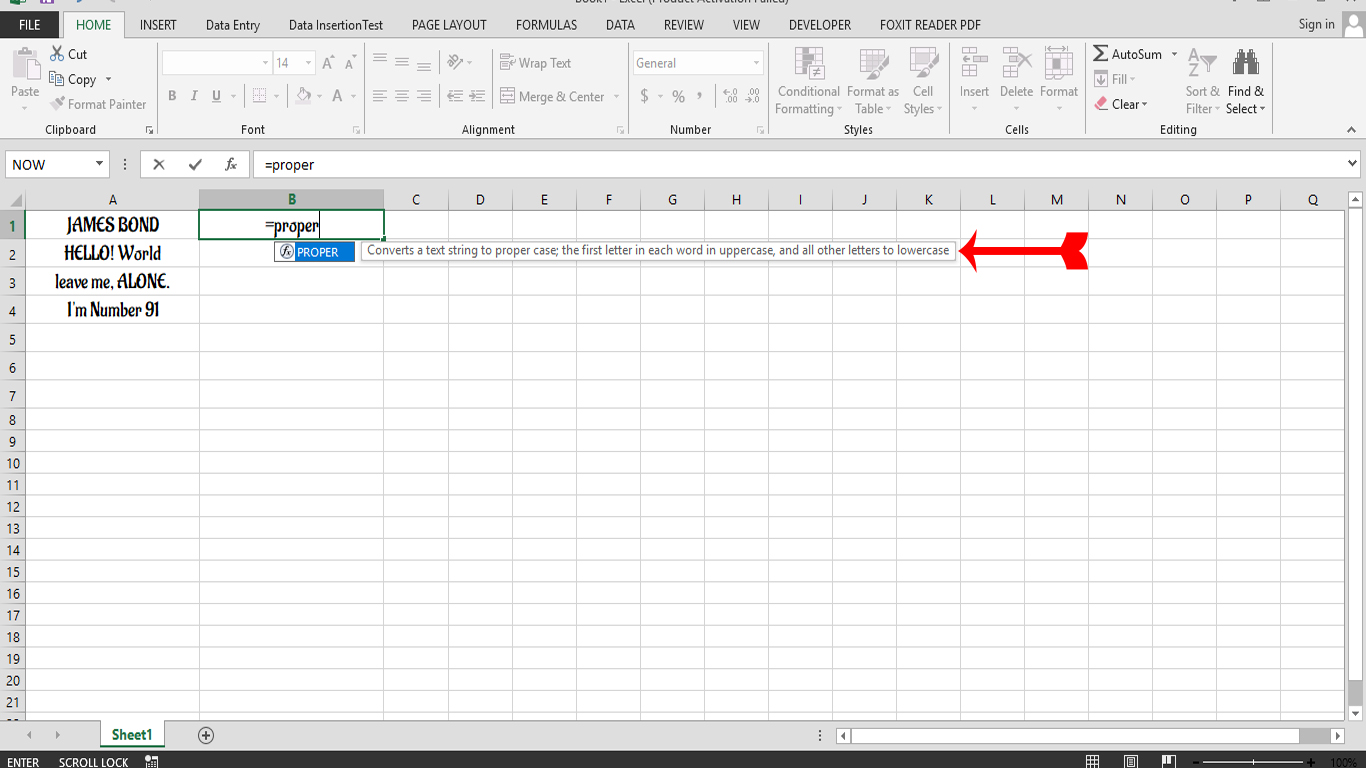Click Sign in link
This screenshot has width=1366, height=768.
point(1316,24)
